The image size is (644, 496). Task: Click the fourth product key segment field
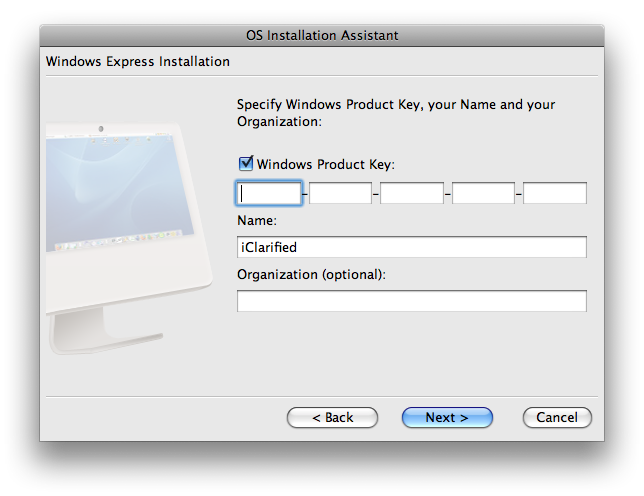483,193
